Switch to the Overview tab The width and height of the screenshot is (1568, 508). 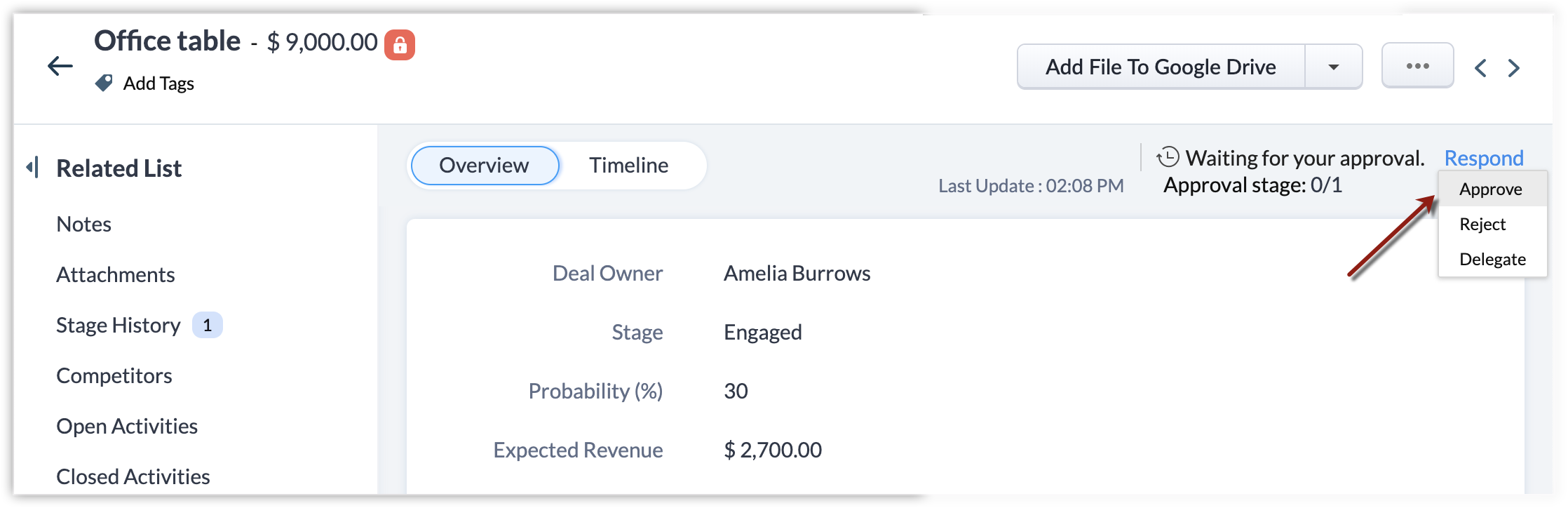[x=484, y=166]
